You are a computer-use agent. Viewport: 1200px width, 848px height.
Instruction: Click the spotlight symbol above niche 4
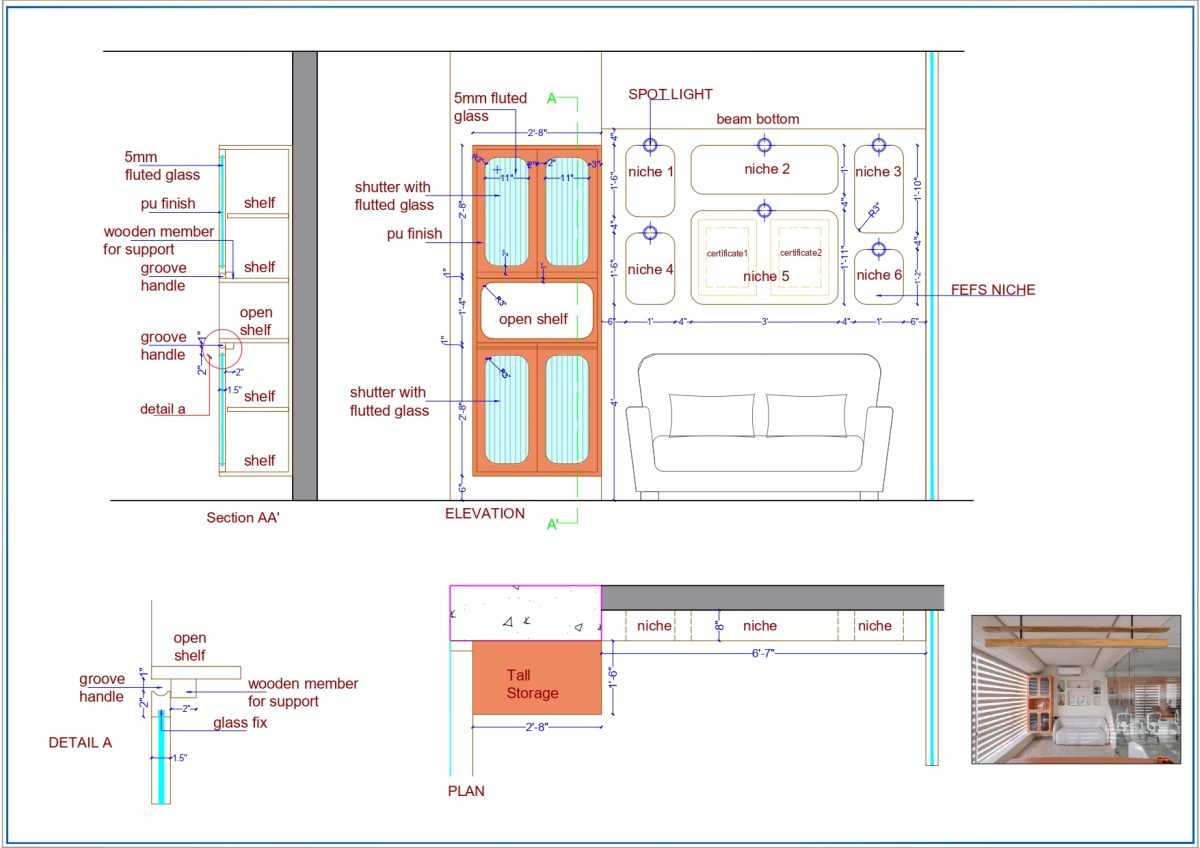(650, 234)
